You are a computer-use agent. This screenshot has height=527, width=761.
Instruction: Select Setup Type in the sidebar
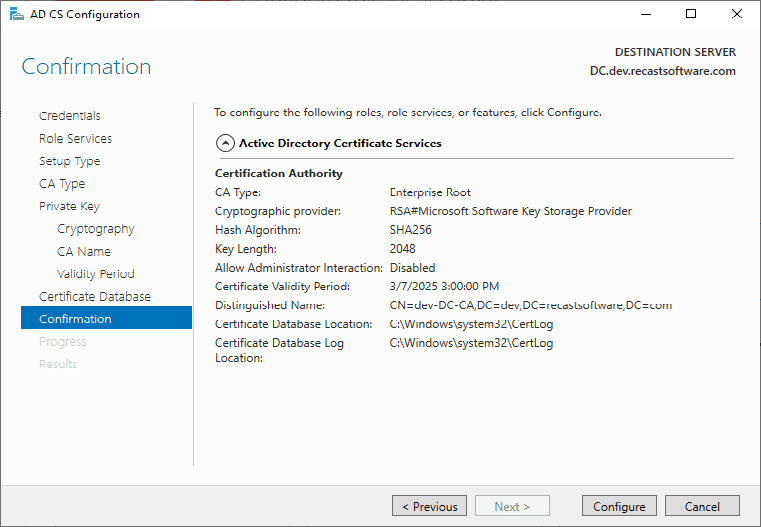[69, 161]
